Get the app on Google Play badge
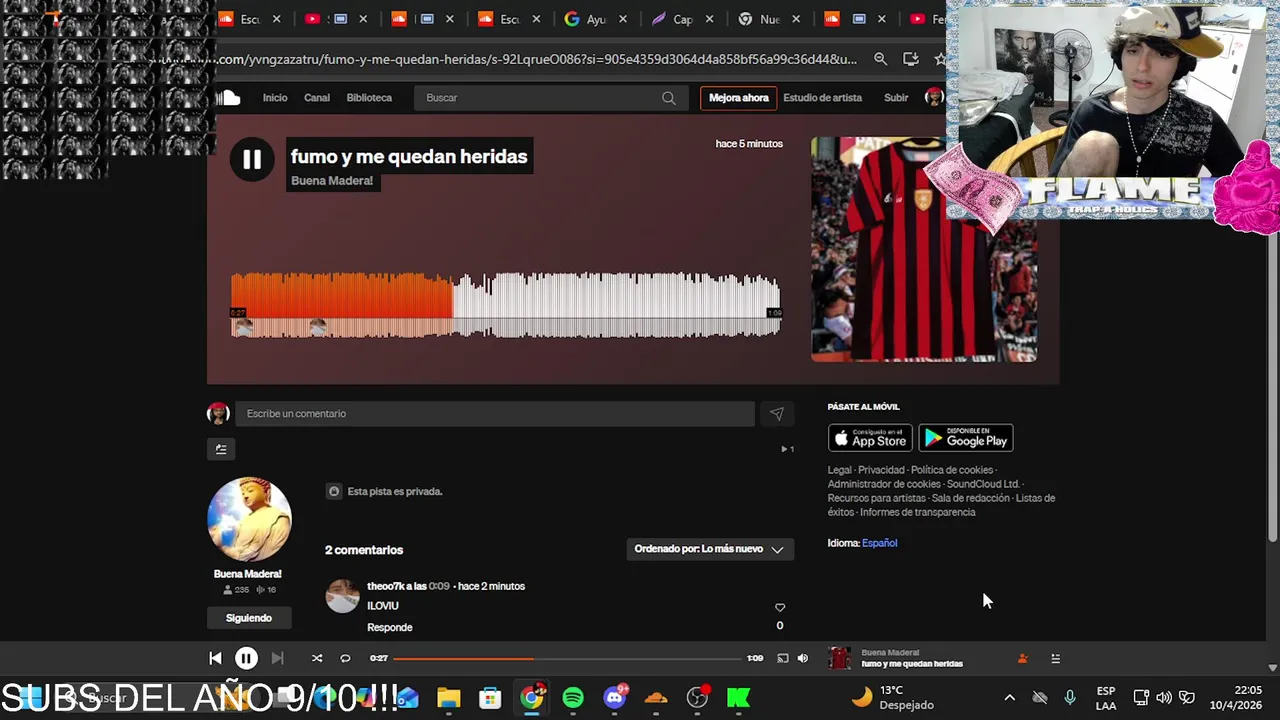 point(966,438)
